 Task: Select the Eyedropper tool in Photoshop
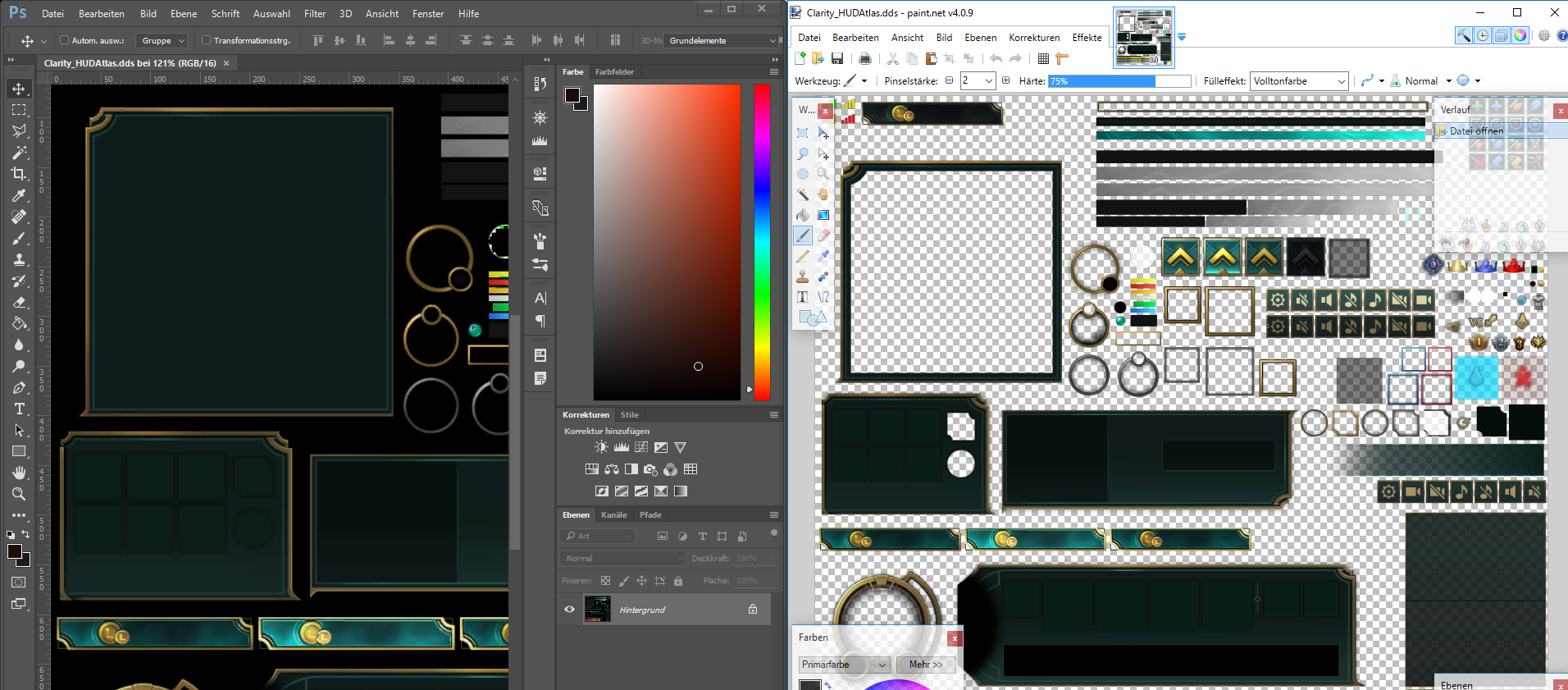[19, 195]
